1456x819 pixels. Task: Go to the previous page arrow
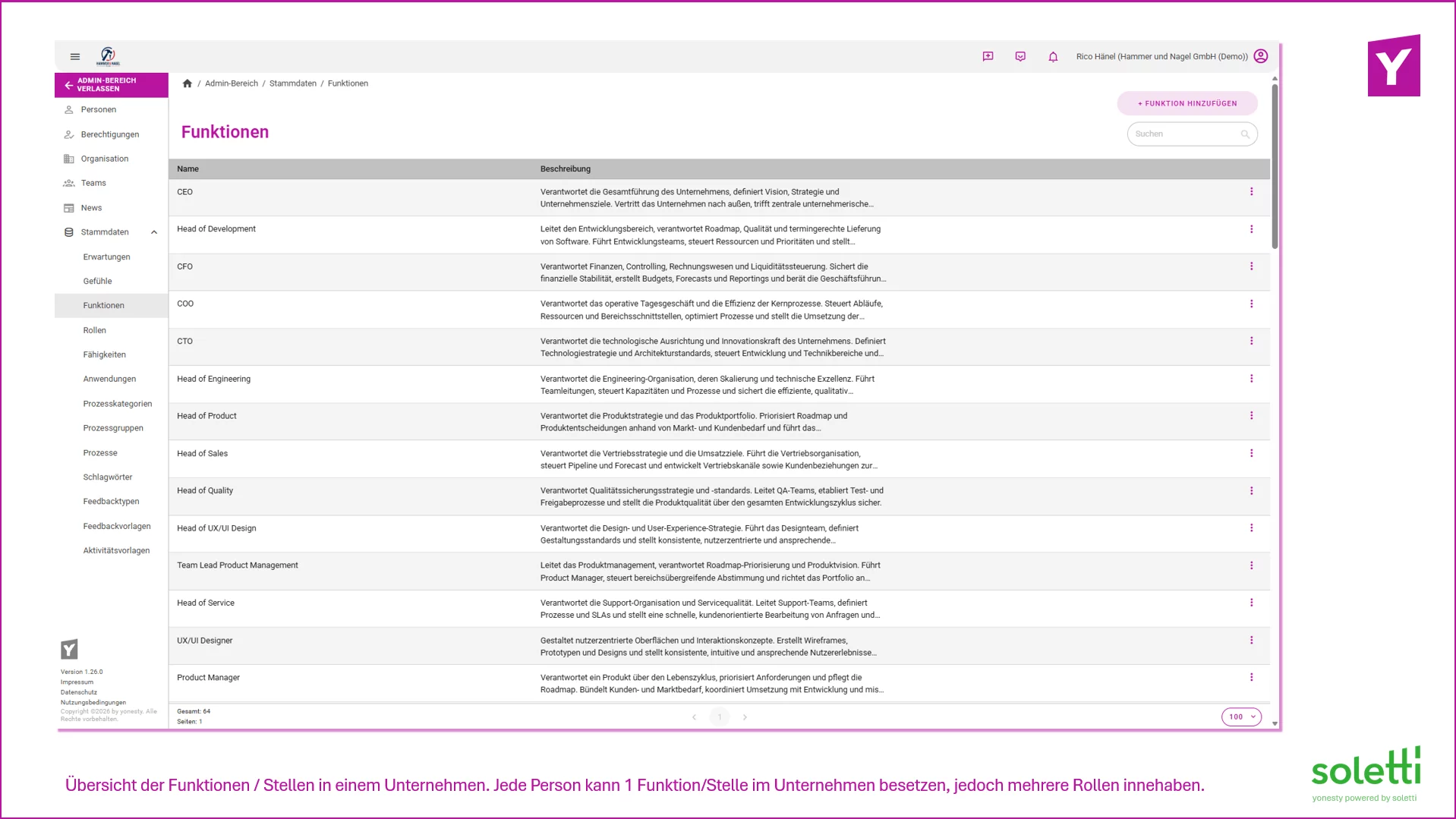point(694,717)
